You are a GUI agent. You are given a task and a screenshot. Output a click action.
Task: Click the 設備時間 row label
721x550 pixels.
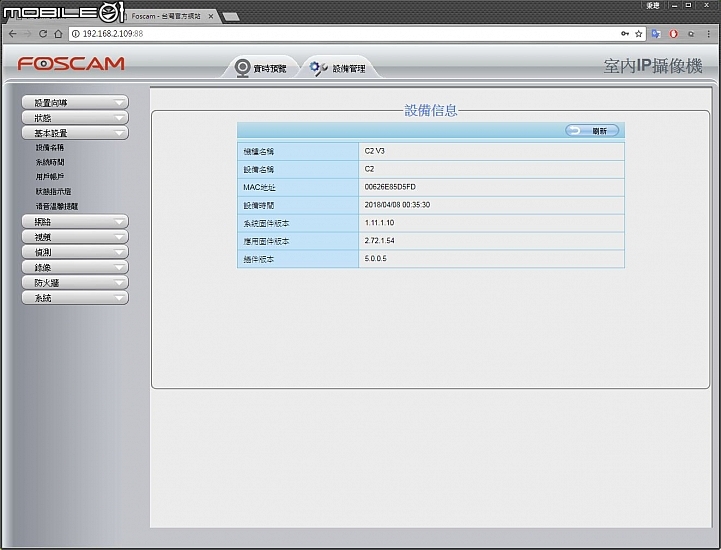pos(258,205)
